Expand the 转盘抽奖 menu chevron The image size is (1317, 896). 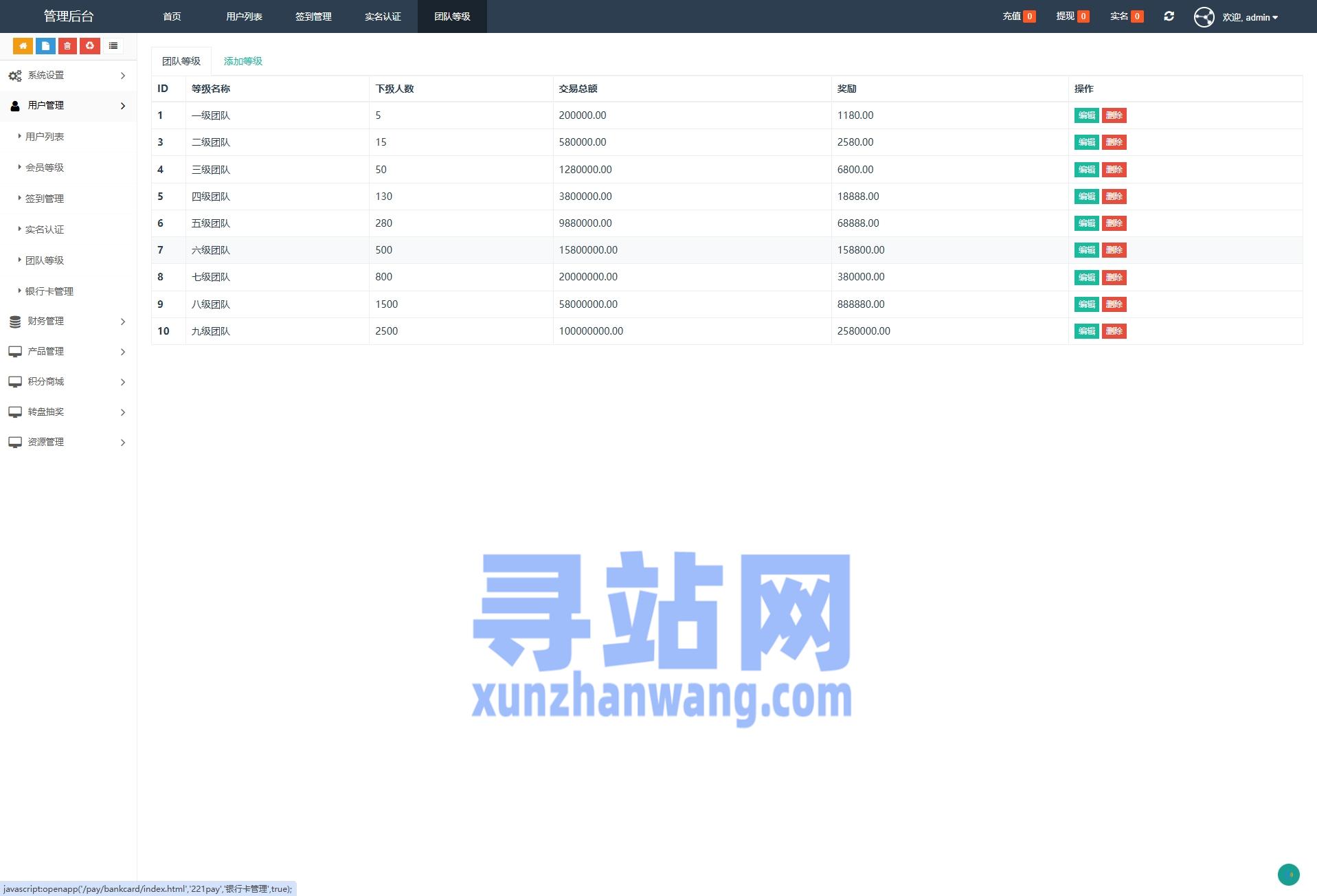[x=123, y=412]
